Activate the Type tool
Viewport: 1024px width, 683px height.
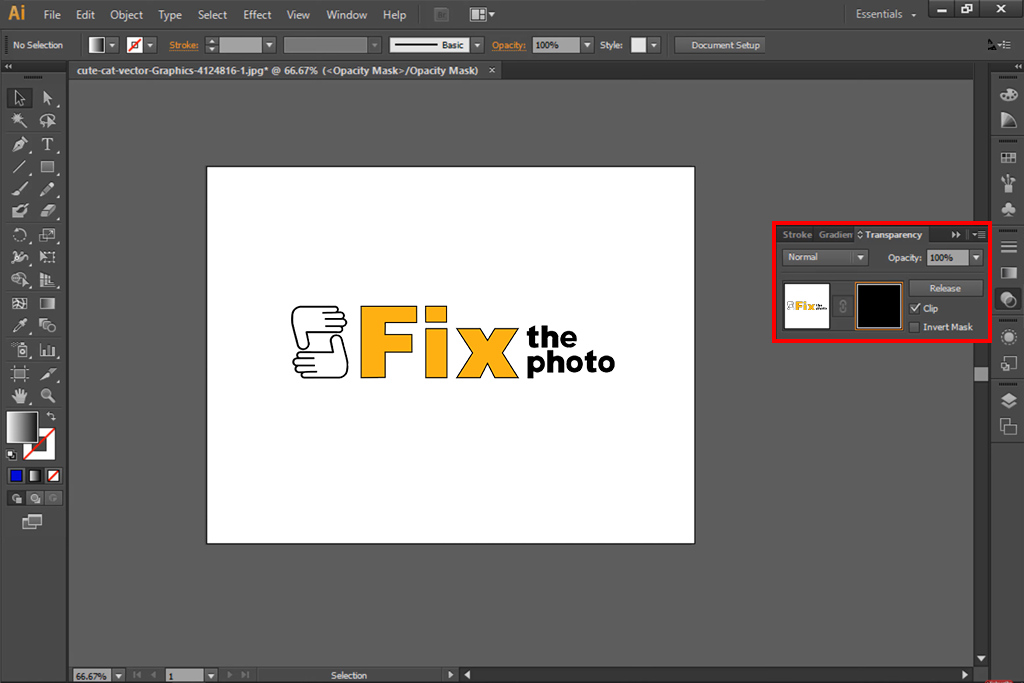47,144
